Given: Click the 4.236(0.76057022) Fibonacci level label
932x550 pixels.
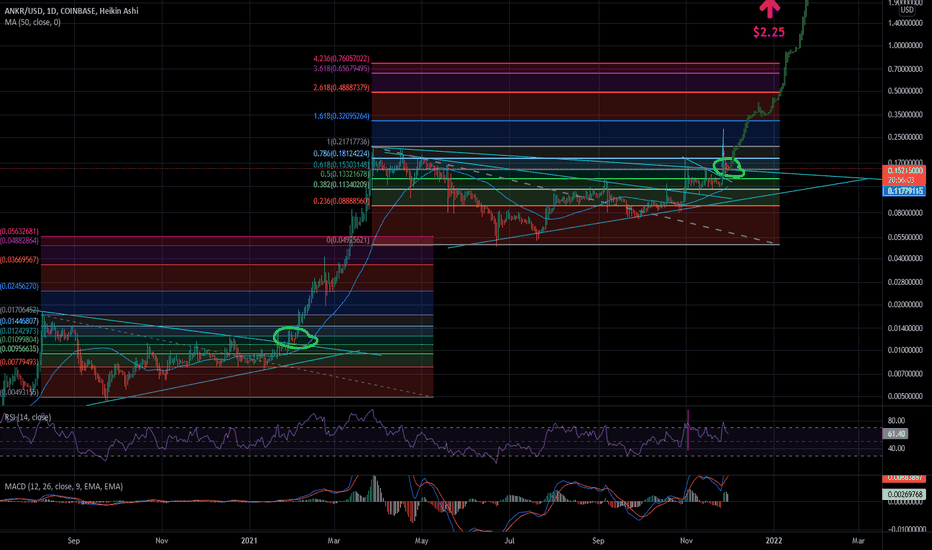Looking at the screenshot, I should pos(341,59).
